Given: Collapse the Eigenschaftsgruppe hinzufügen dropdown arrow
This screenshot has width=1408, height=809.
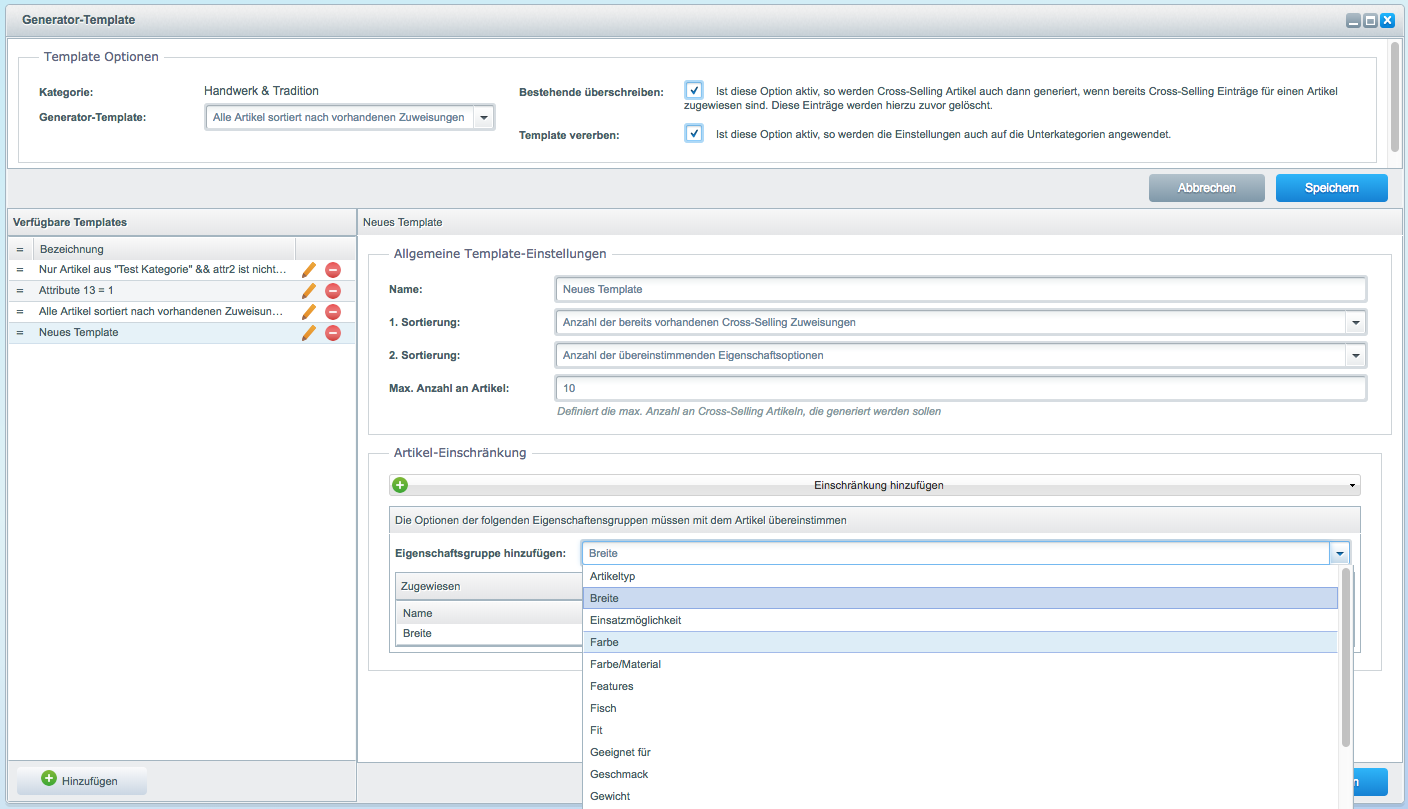Looking at the screenshot, I should (1339, 553).
